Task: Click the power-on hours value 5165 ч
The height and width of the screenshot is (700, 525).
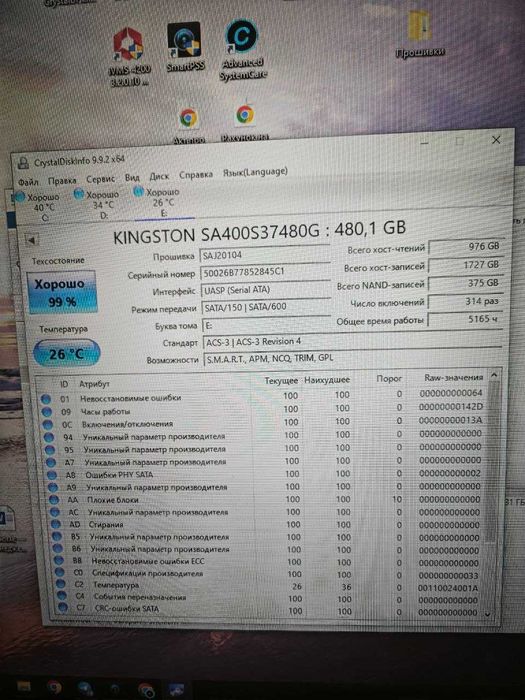Action: (x=464, y=319)
